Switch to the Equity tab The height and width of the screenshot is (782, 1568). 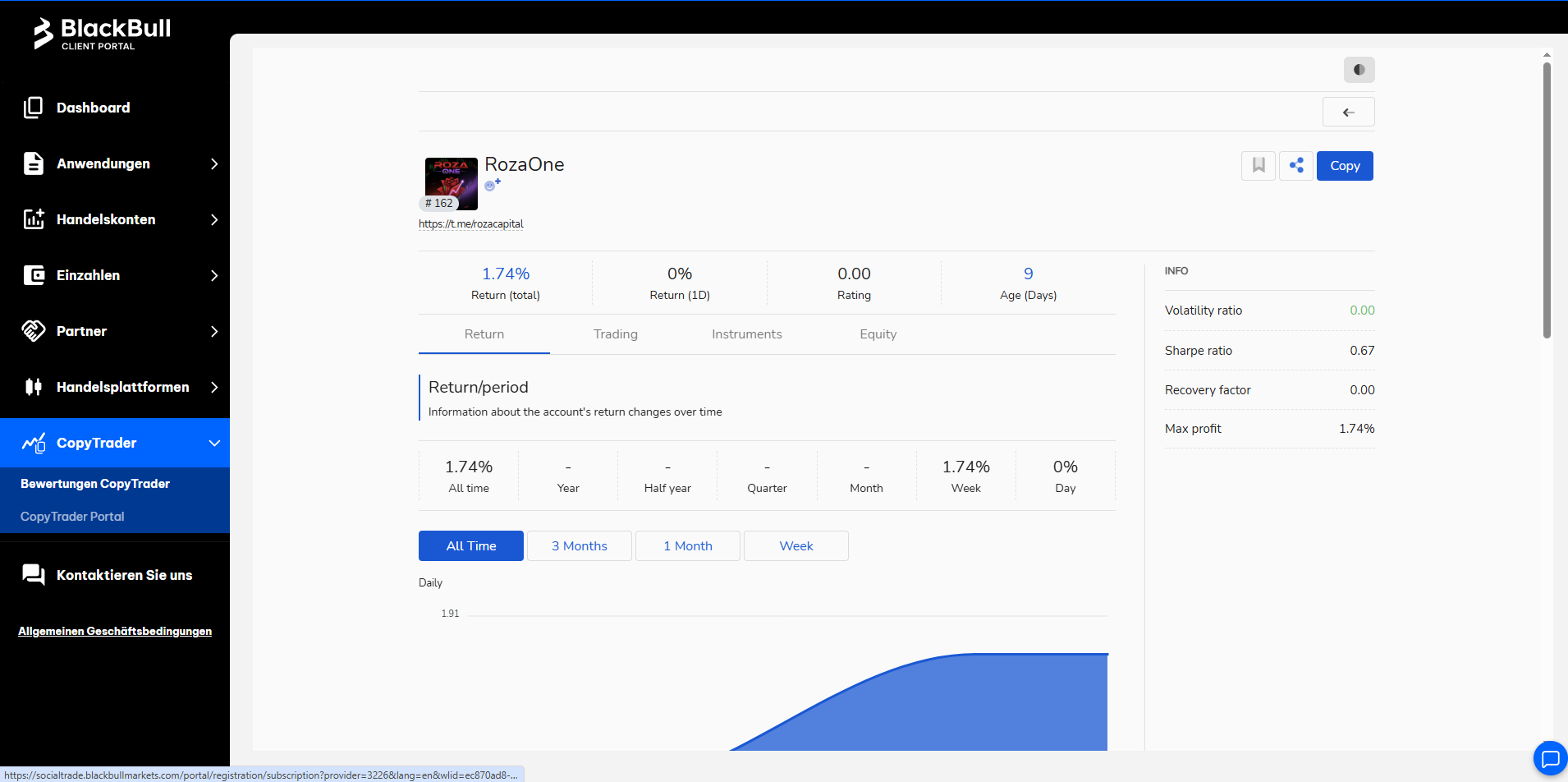pyautogui.click(x=878, y=334)
